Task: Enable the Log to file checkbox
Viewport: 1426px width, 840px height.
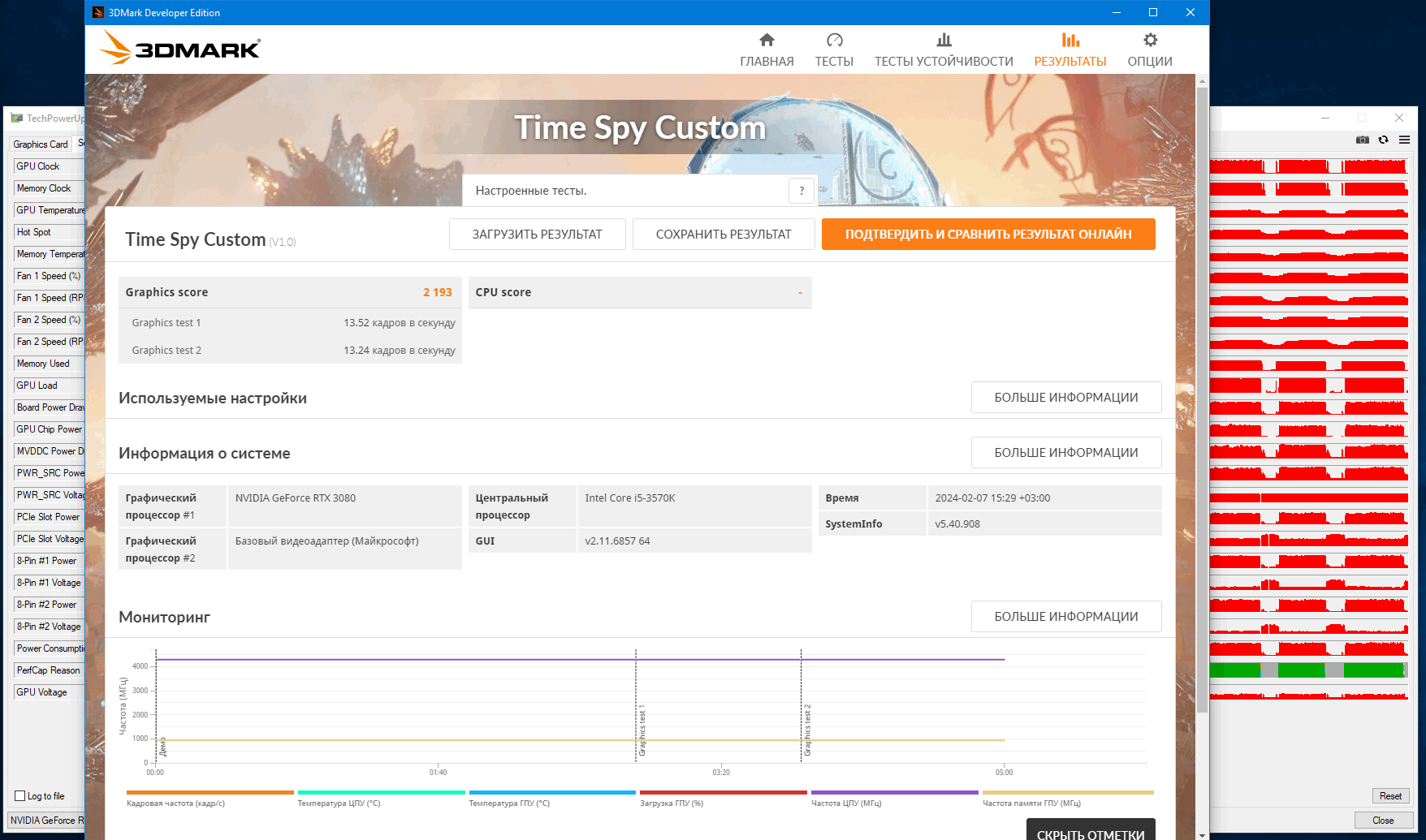Action: coord(20,796)
